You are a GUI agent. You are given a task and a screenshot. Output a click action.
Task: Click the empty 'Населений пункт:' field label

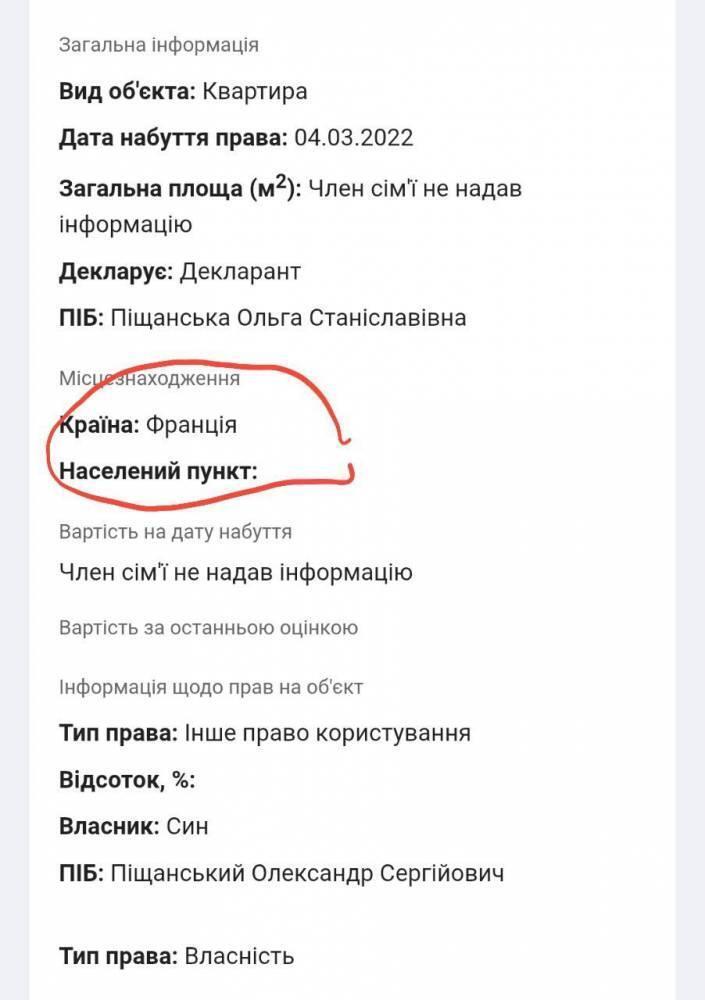158,470
